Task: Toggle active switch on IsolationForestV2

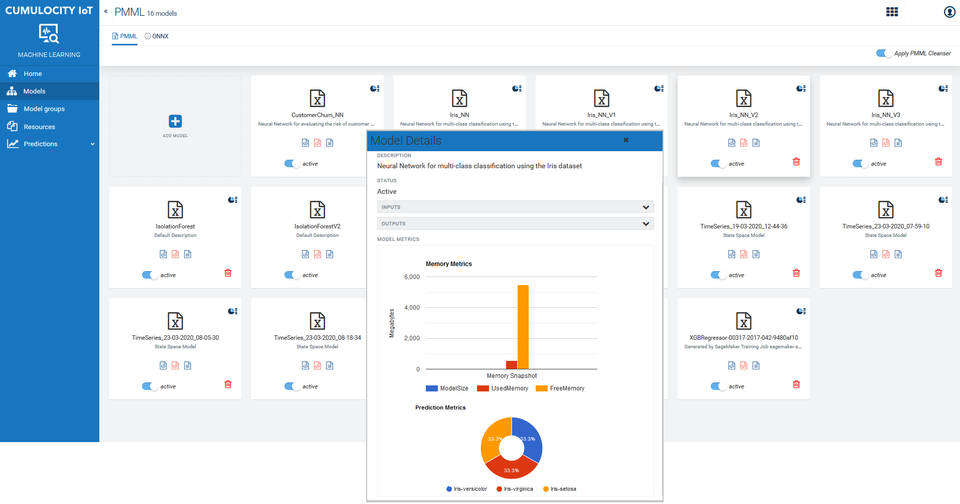Action: [x=291, y=274]
